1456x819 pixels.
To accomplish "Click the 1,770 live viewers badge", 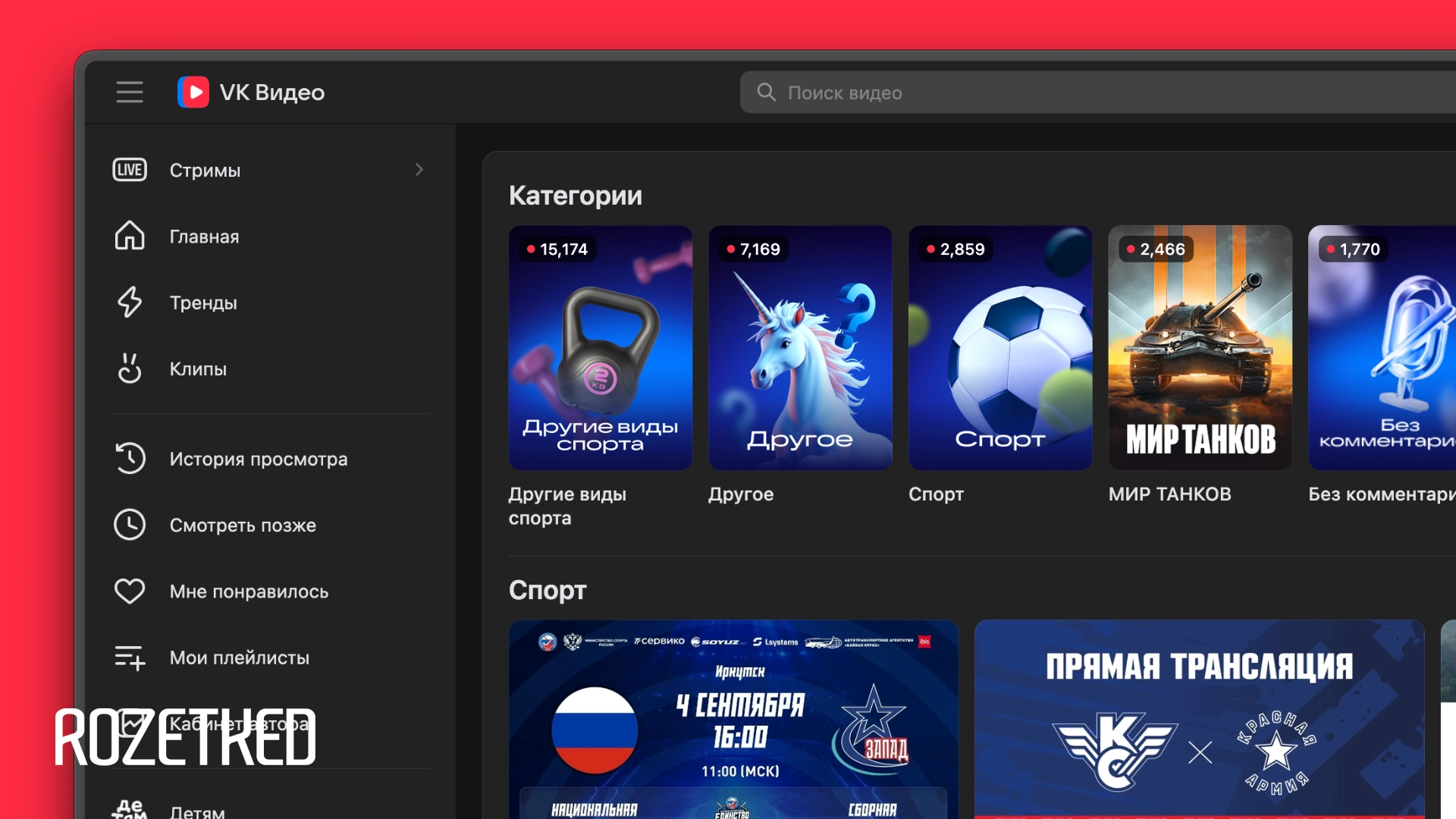I will pyautogui.click(x=1353, y=249).
